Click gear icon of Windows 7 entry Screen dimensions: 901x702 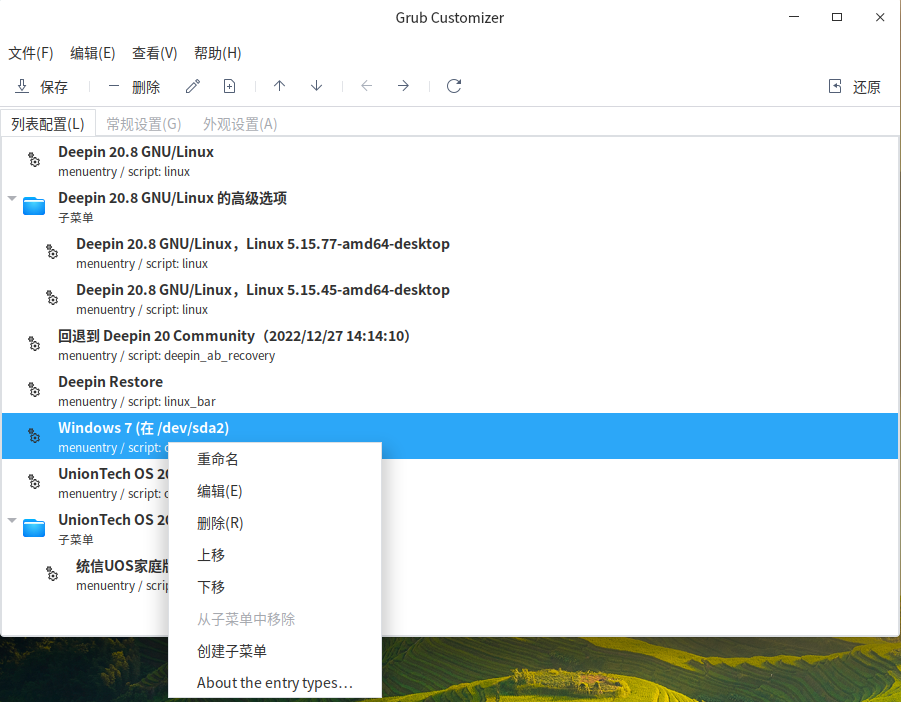click(34, 435)
